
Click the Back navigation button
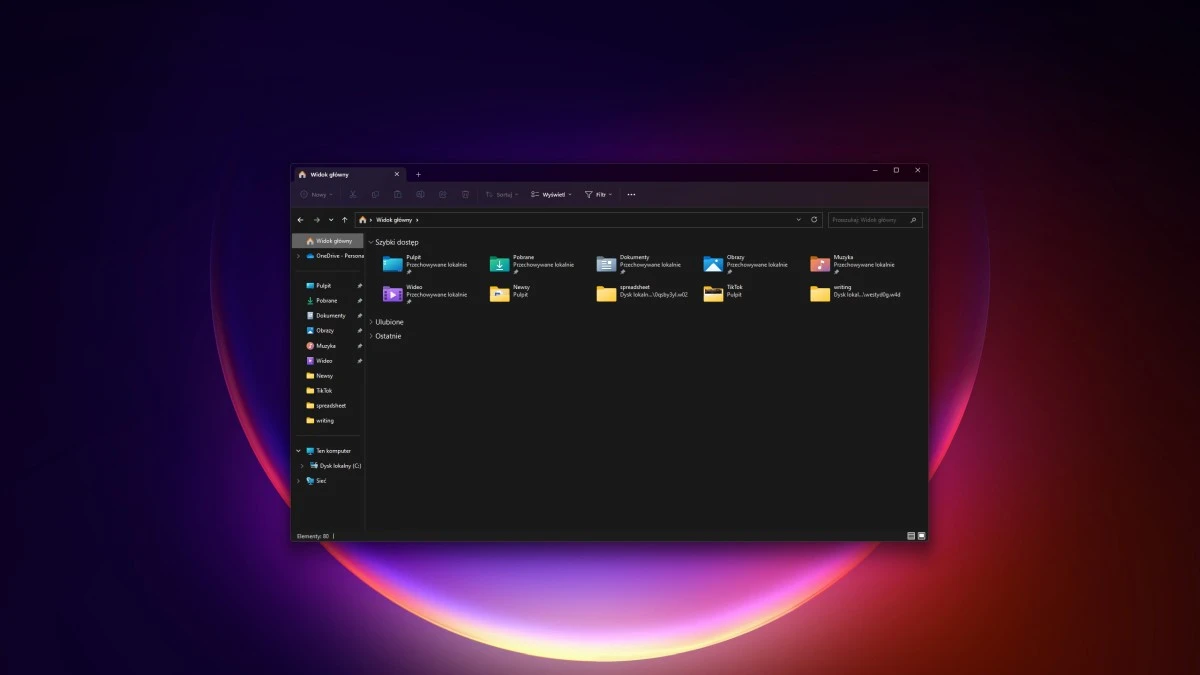(x=300, y=219)
